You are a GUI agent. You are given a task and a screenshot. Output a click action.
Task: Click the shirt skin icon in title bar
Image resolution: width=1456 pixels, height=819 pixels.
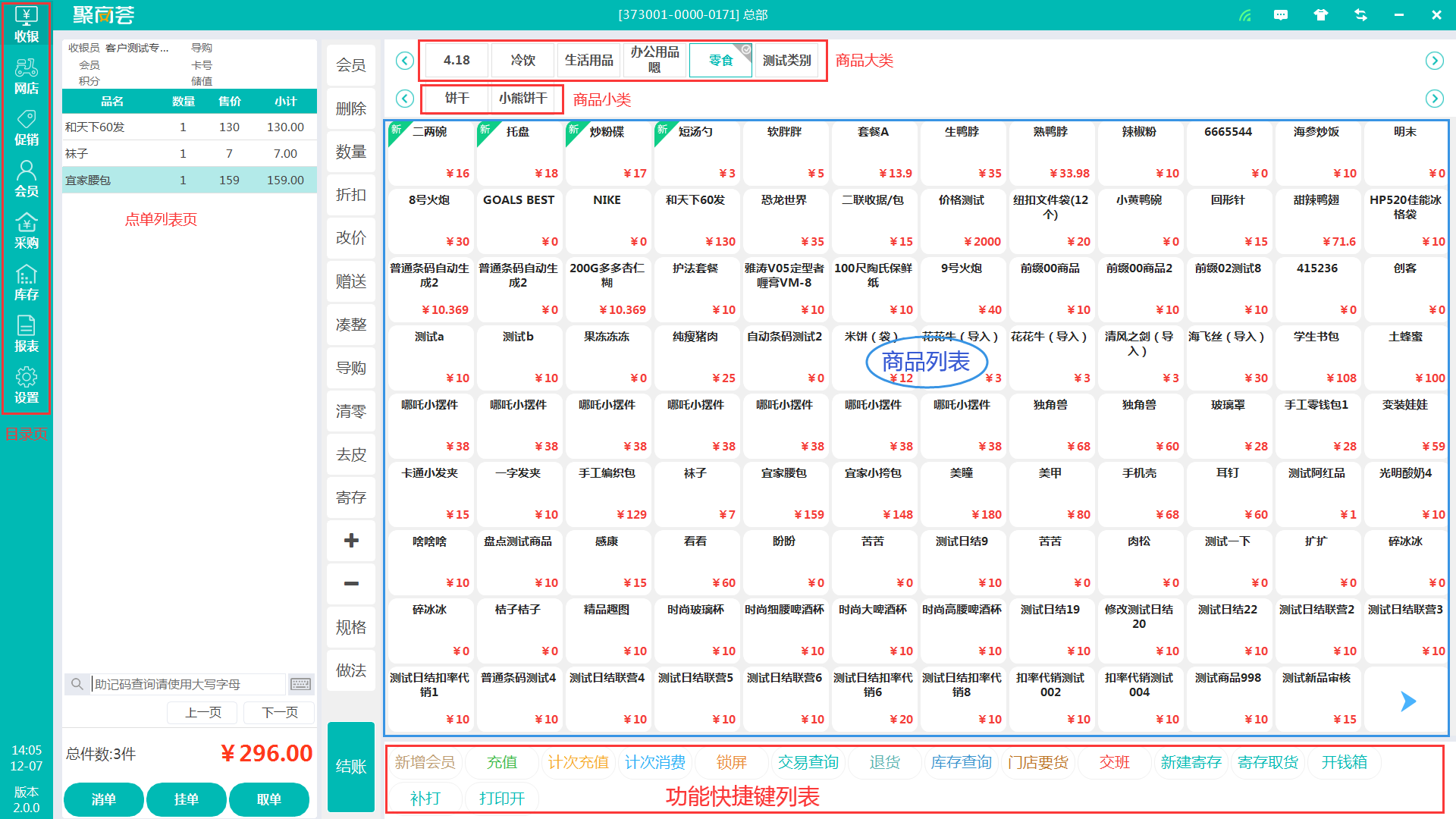[1321, 15]
